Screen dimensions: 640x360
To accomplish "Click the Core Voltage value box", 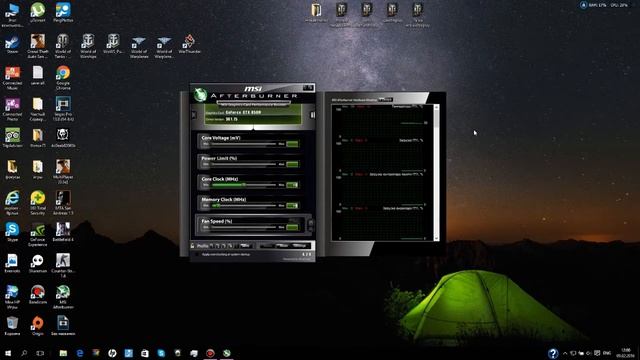I will (292, 144).
